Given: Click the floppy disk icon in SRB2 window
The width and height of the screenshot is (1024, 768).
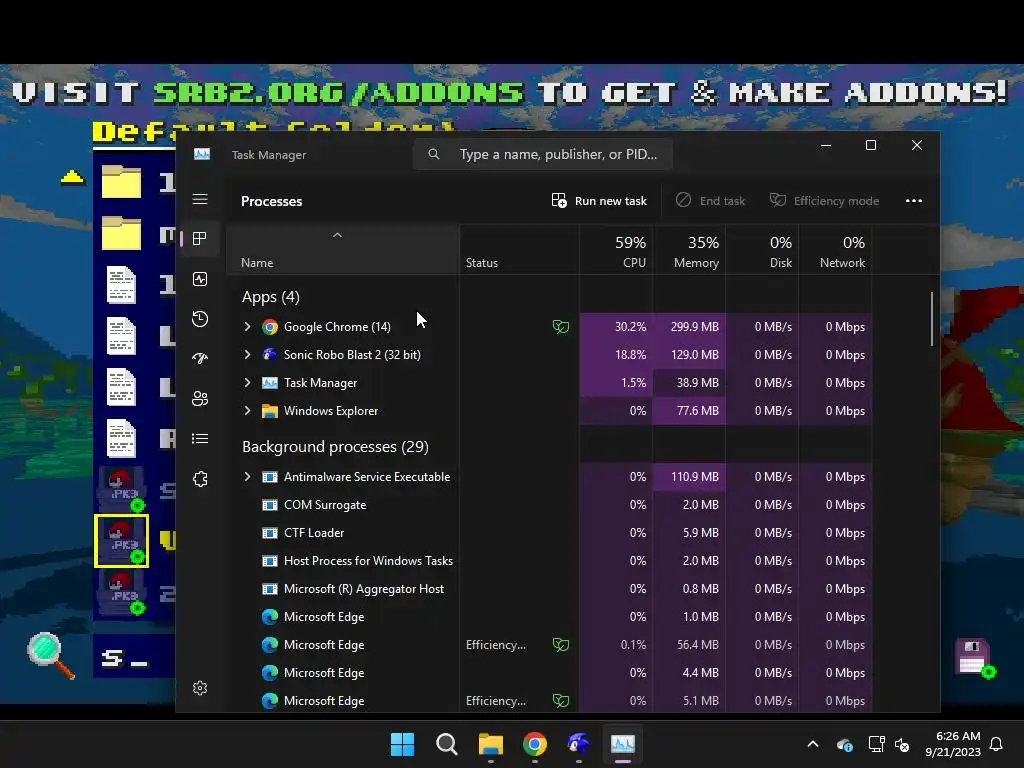Looking at the screenshot, I should click(974, 658).
